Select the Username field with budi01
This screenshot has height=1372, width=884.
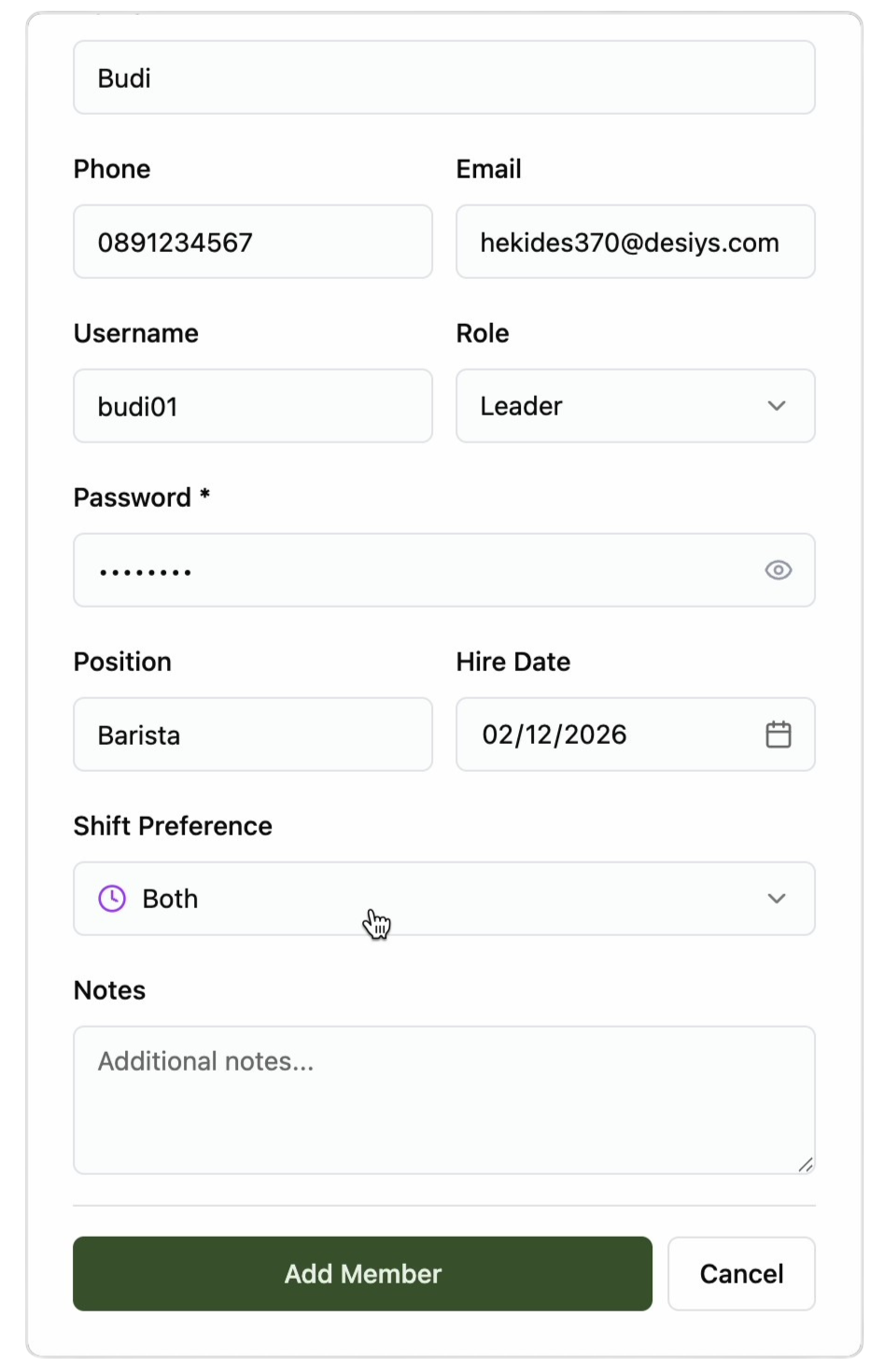[252, 406]
